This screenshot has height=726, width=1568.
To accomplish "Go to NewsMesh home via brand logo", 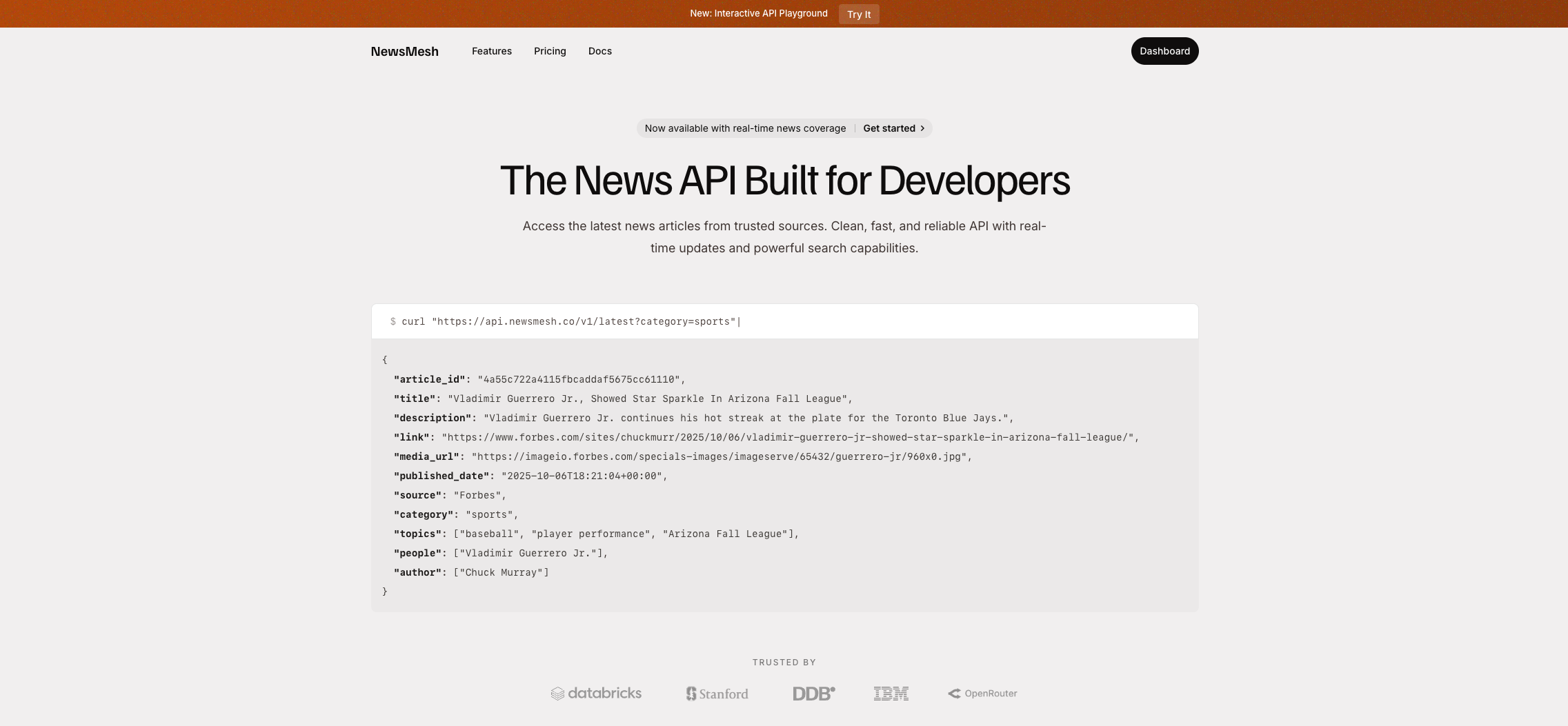I will click(x=405, y=51).
